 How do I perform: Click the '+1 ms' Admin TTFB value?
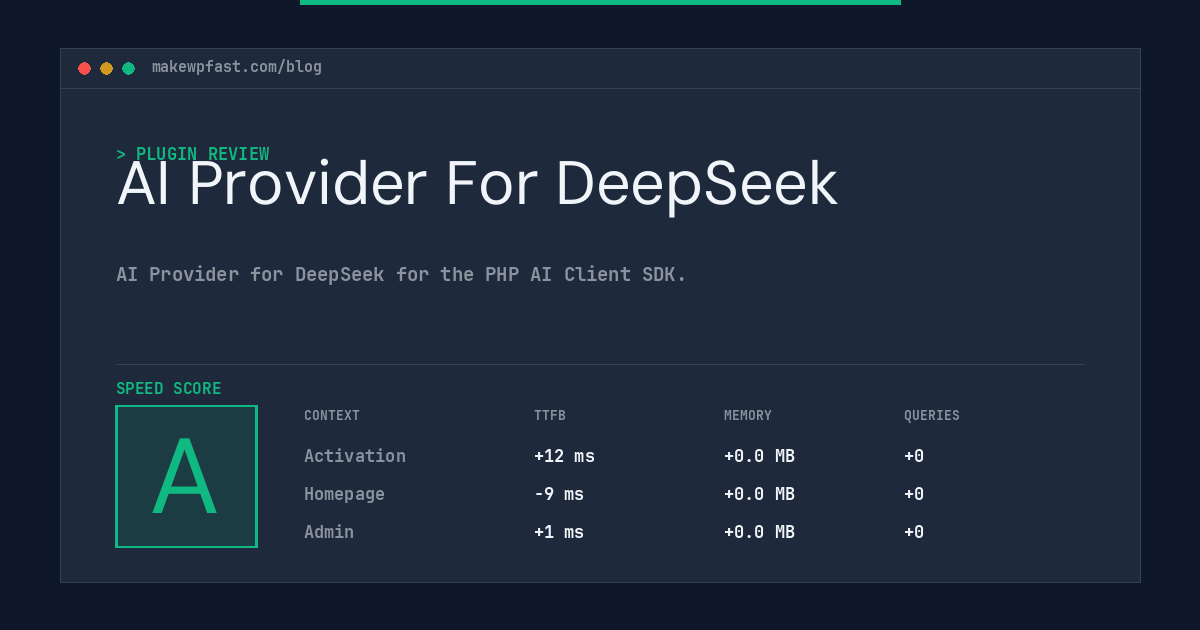559,532
